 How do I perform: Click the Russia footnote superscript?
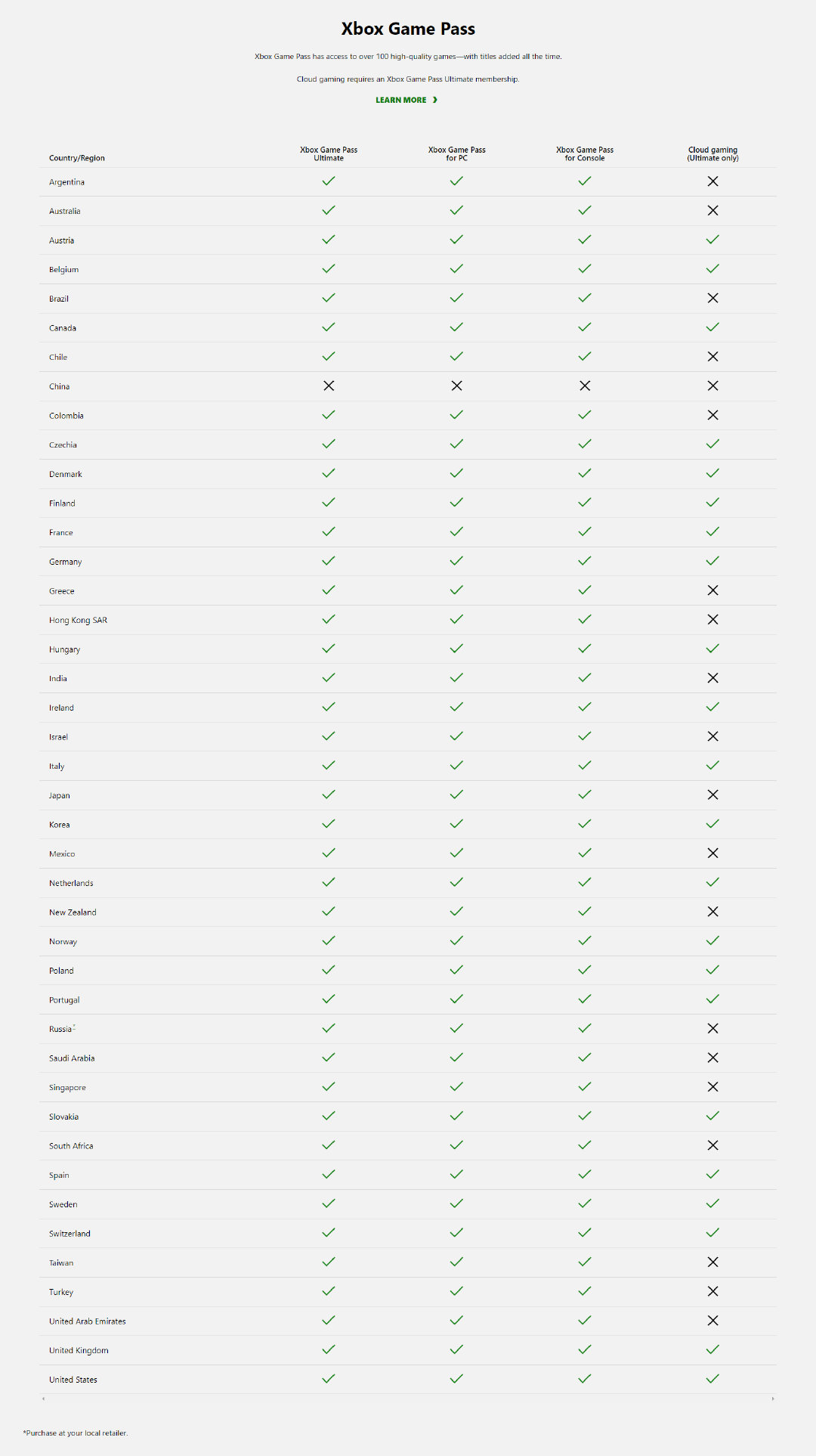tap(74, 1027)
